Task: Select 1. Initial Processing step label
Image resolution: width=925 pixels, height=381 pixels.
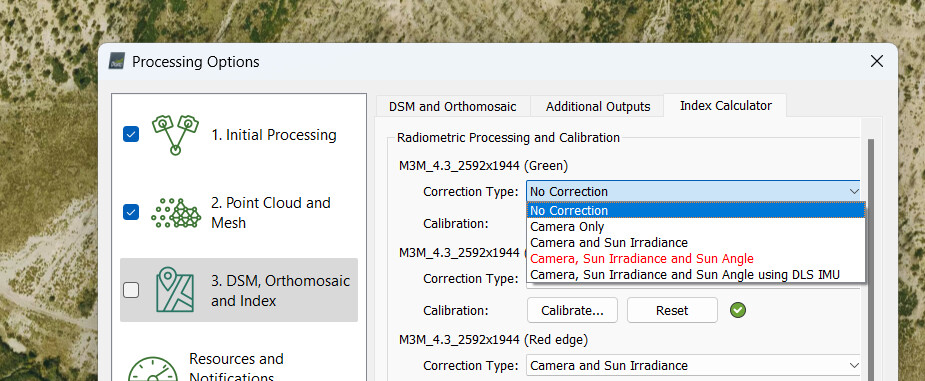Action: (274, 135)
